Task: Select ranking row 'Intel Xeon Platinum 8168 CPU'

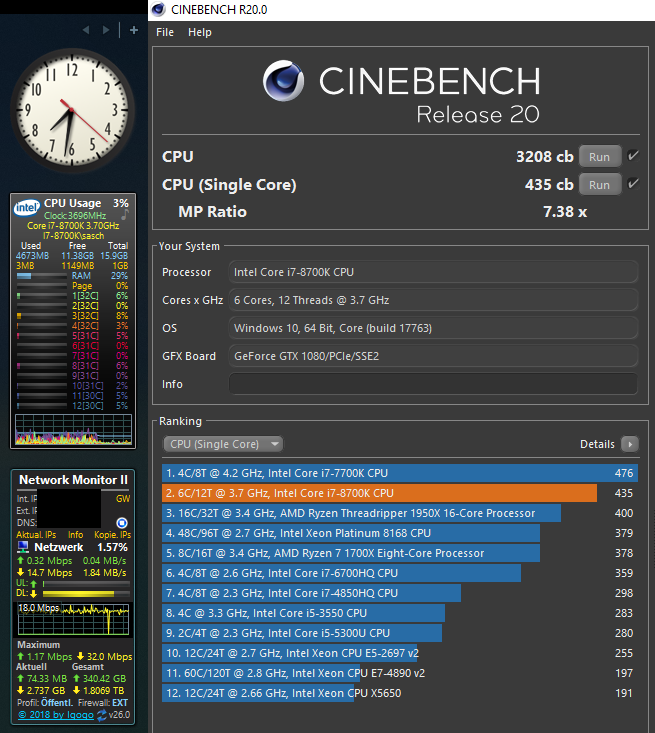Action: pos(400,533)
